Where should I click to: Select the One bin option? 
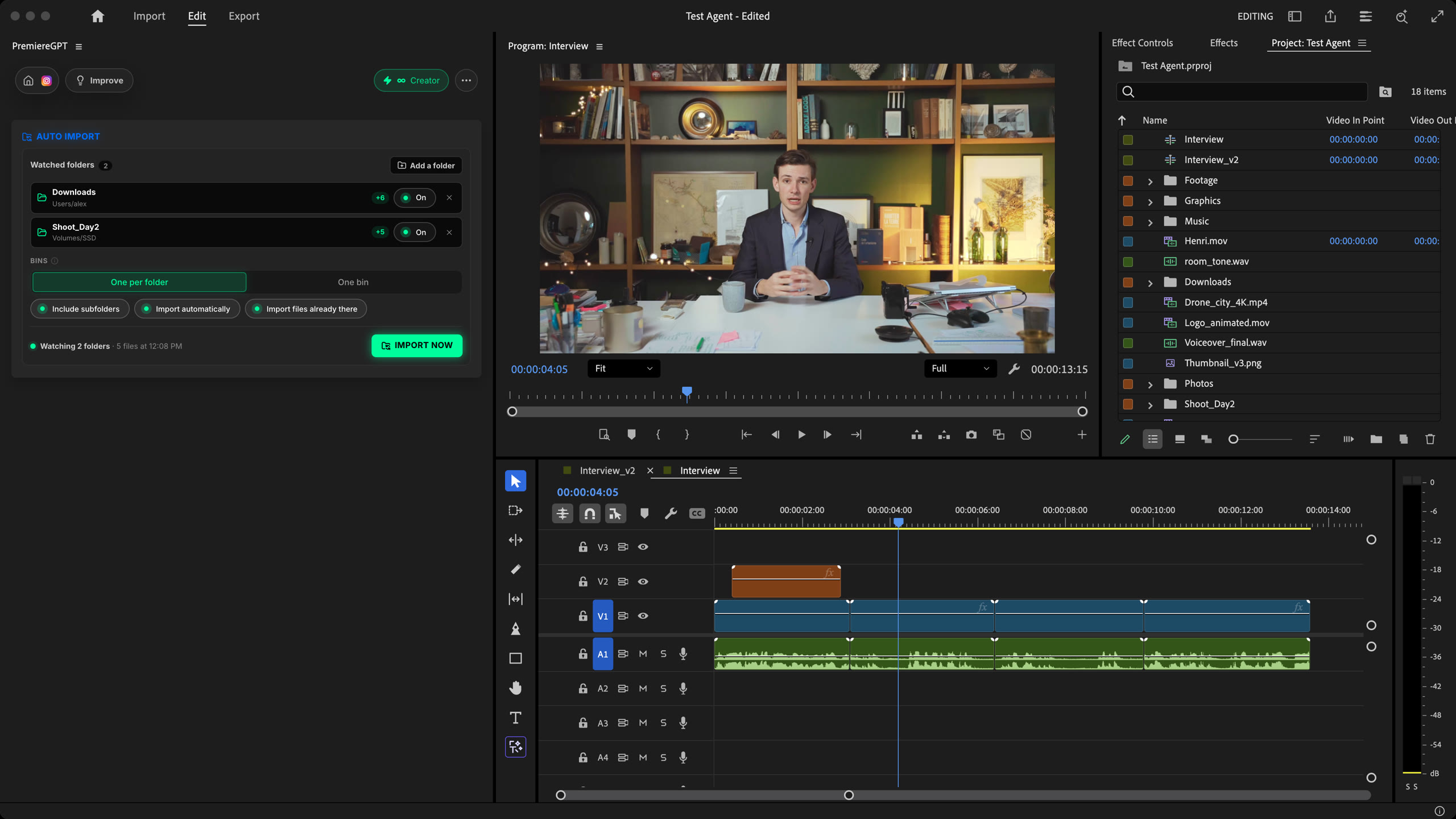[353, 282]
